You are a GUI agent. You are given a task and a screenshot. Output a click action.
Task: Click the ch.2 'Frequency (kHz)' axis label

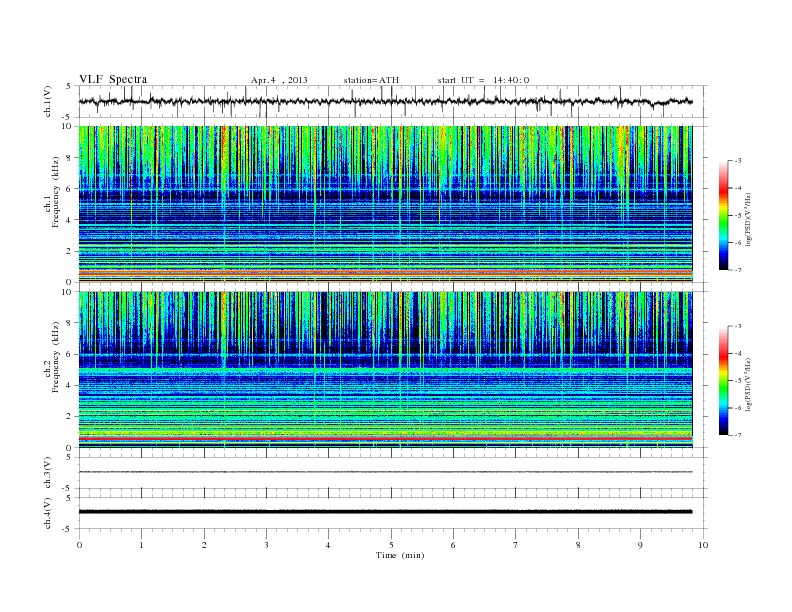coord(55,356)
